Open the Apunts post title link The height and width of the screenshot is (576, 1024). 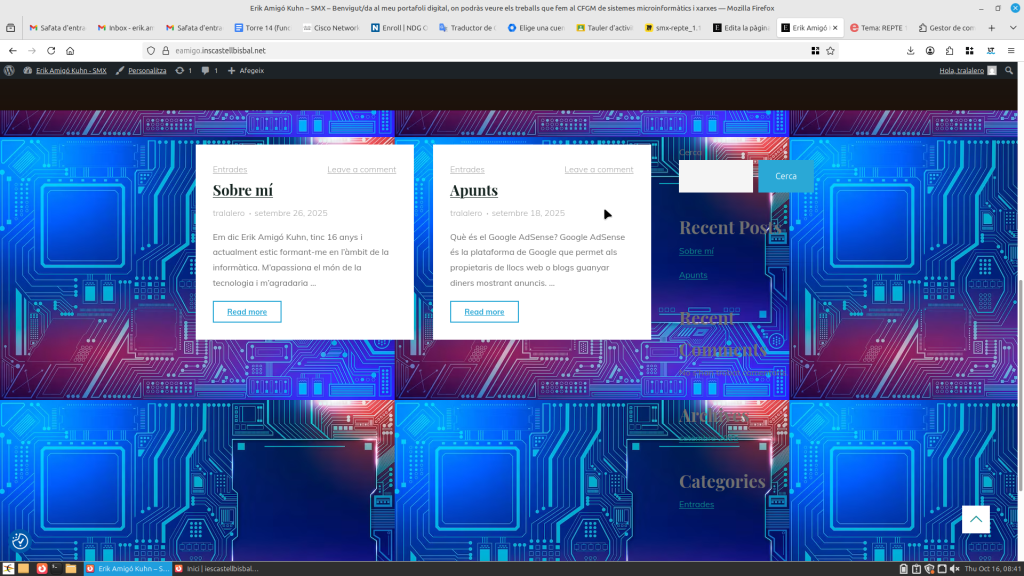pos(474,190)
